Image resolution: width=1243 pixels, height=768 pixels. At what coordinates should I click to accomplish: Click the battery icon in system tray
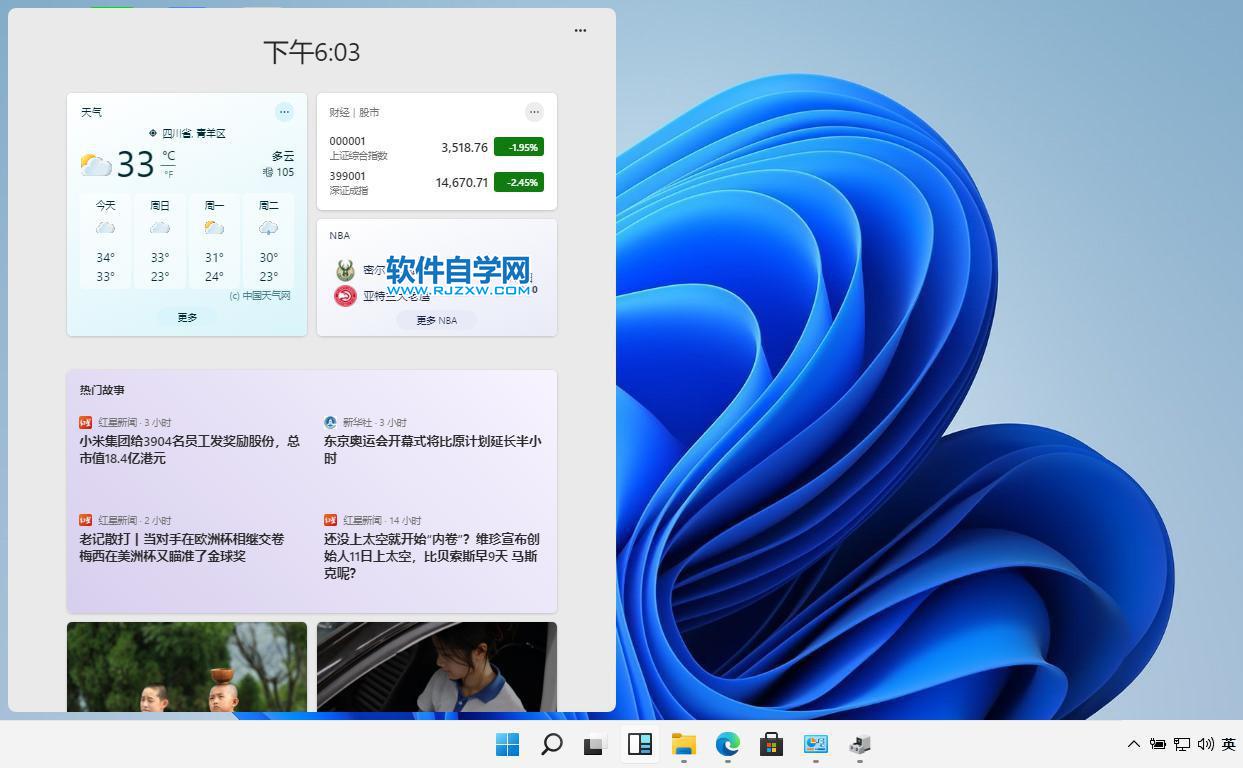pyautogui.click(x=1158, y=744)
